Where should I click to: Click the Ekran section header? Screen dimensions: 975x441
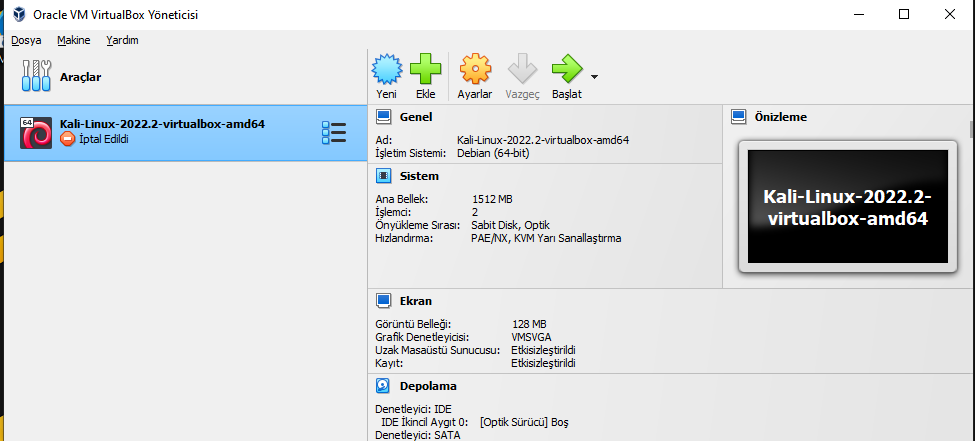click(x=416, y=301)
